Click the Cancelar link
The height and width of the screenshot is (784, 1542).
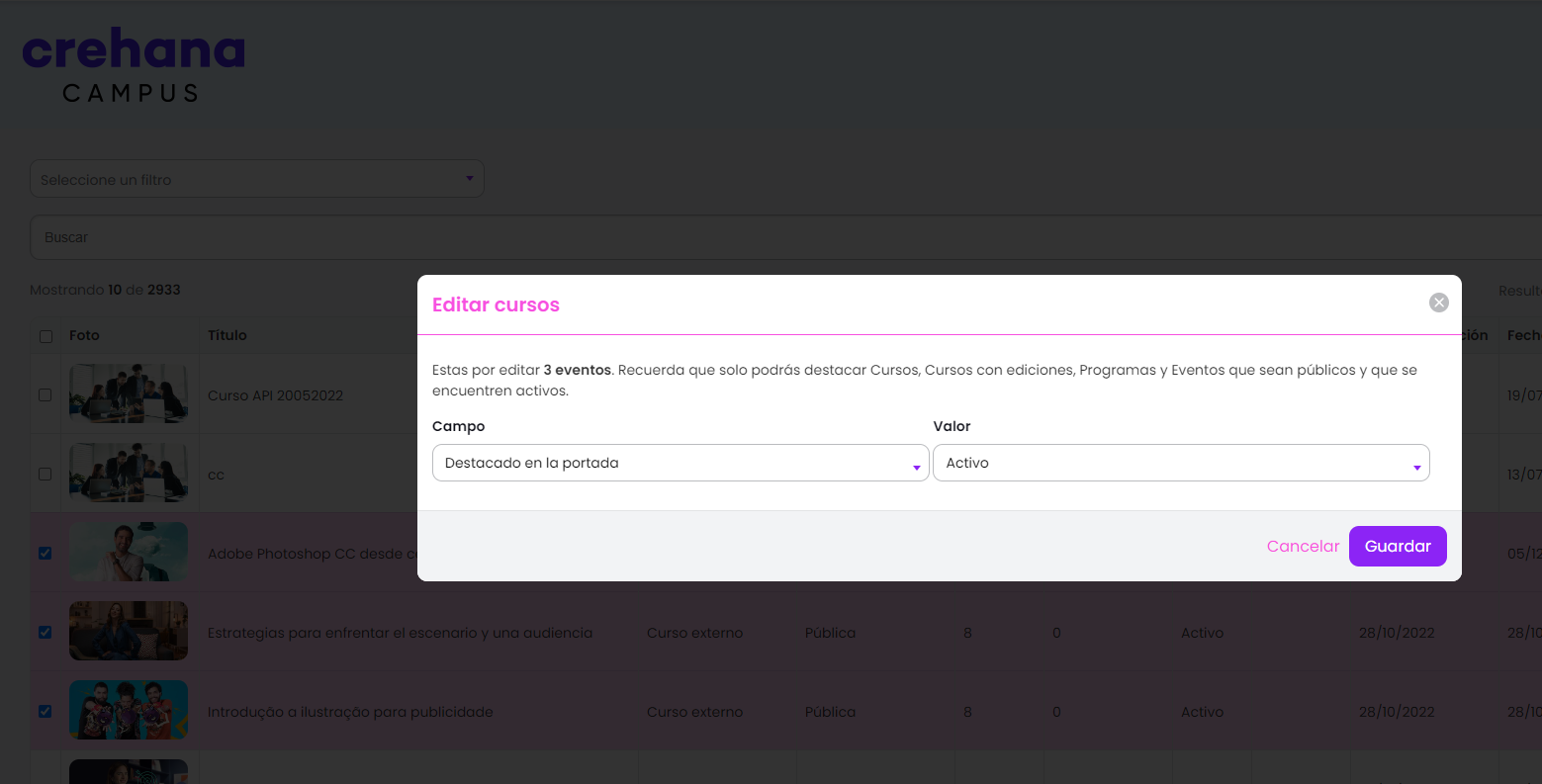tap(1303, 546)
